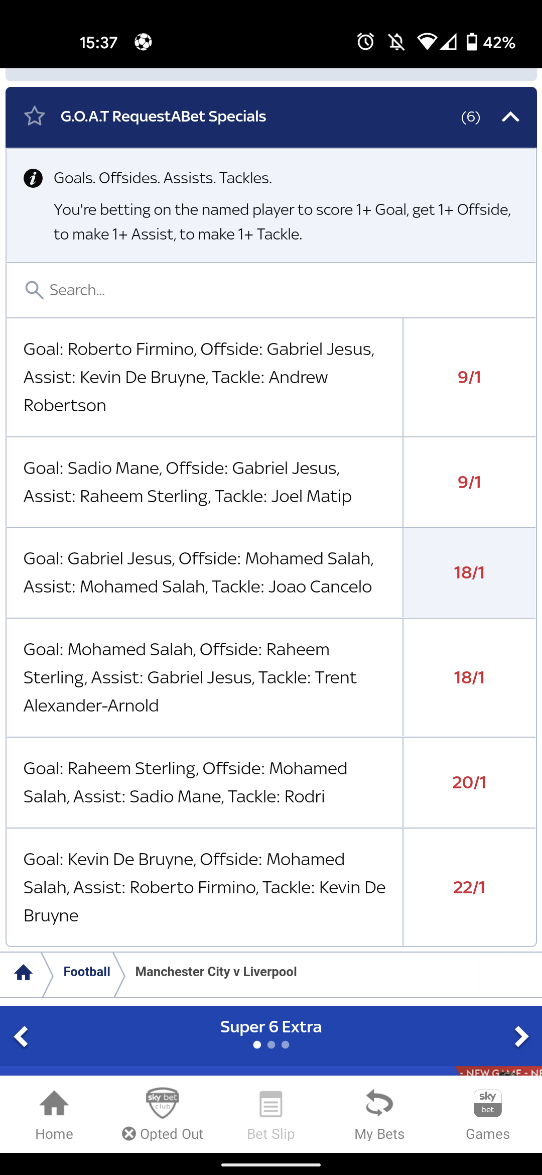
Task: Select 9/1 odds for Roberto Firmino goal bet
Action: point(469,377)
